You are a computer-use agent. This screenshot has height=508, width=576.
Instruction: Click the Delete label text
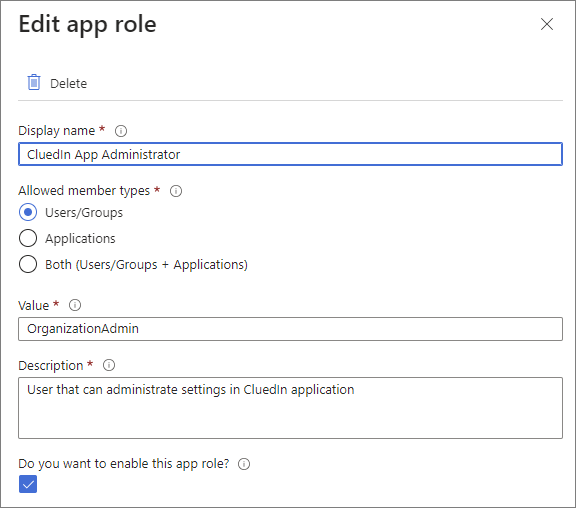click(x=68, y=84)
